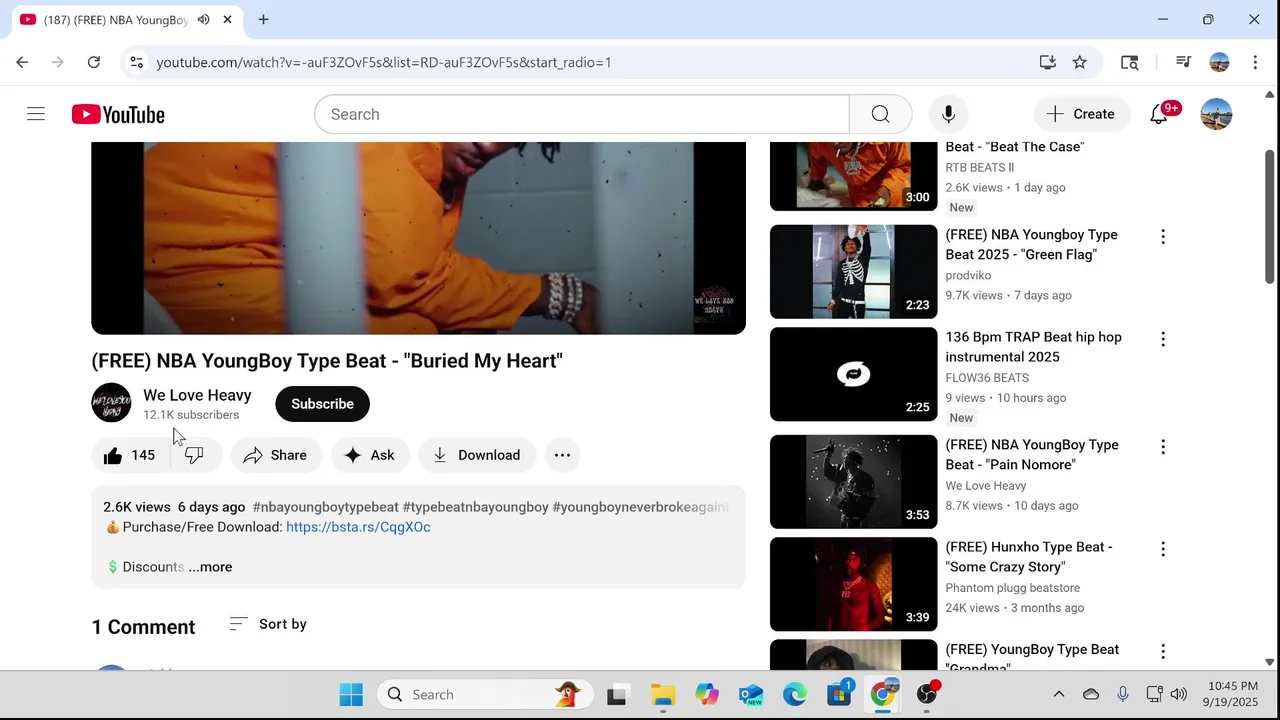The image size is (1280, 720).
Task: Click the #nbayoungboytypebeat hashtag
Action: 325,507
